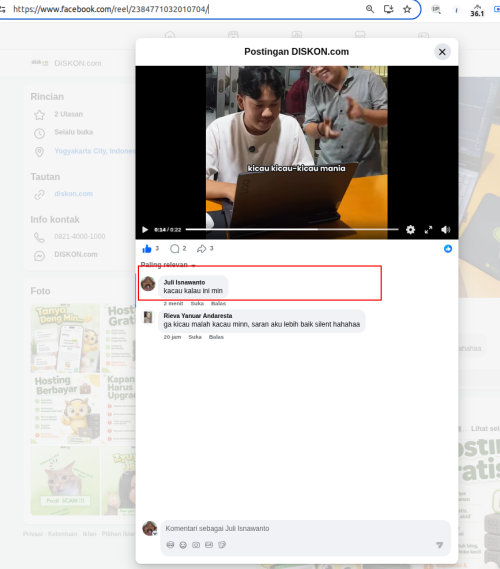Reply with Balas on Rieva's comment
The width and height of the screenshot is (500, 569).
point(216,337)
